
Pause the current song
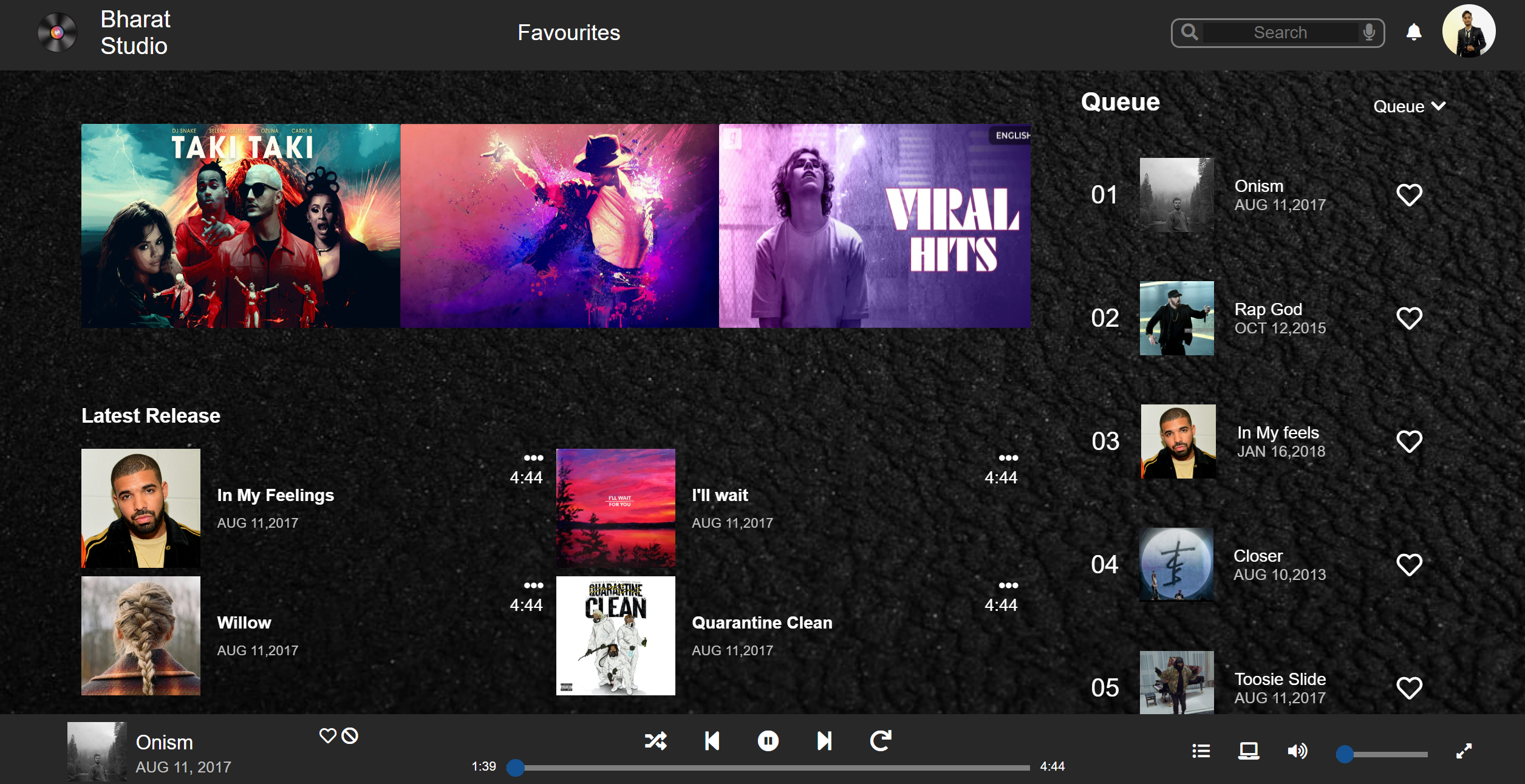coord(768,740)
